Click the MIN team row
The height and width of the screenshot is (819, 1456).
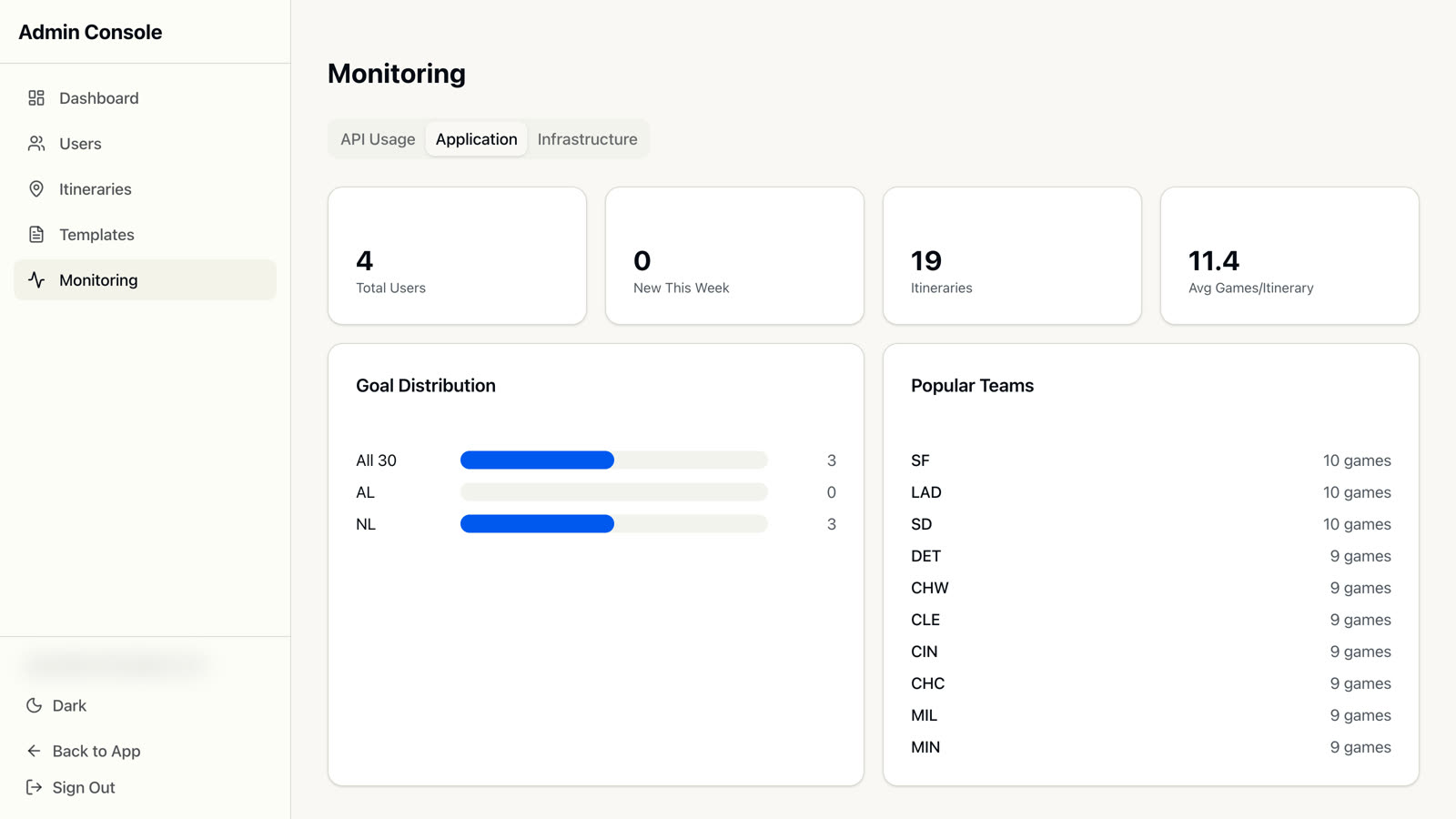coord(1151,747)
